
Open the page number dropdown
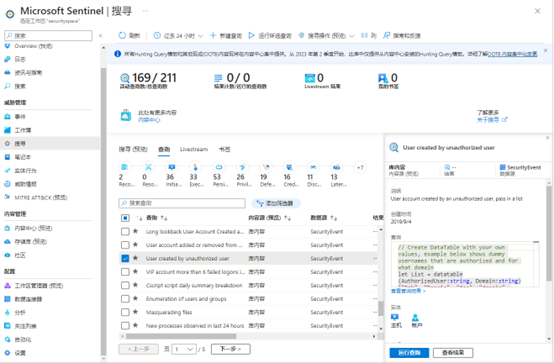[184, 349]
